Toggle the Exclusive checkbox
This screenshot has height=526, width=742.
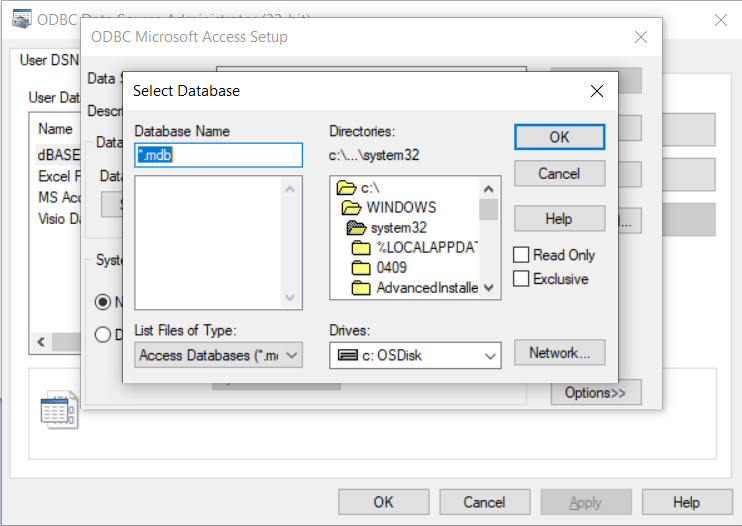521,278
